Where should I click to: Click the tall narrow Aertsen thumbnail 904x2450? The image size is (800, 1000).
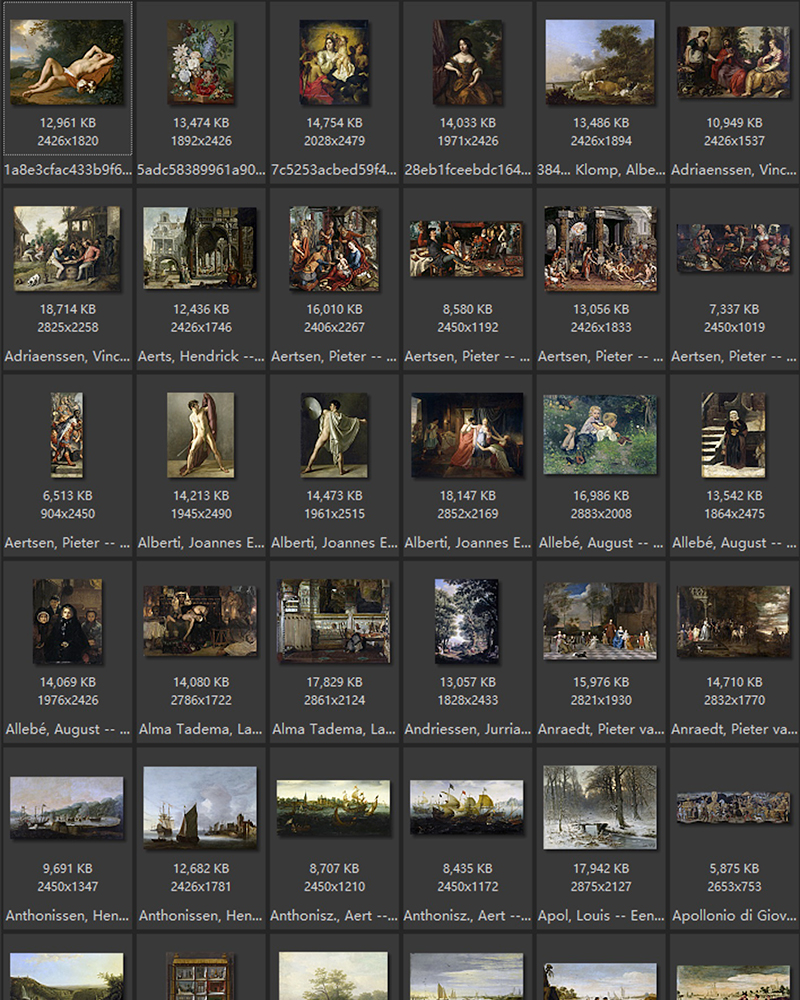(67, 435)
